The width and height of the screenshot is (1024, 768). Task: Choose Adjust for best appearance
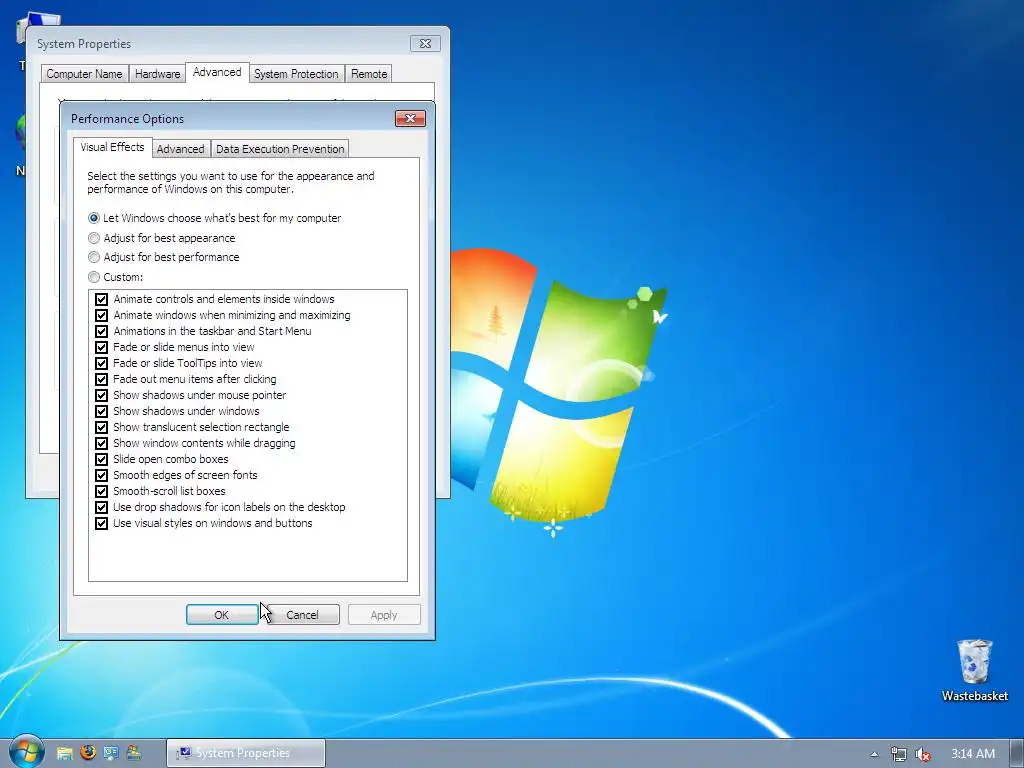(x=162, y=238)
